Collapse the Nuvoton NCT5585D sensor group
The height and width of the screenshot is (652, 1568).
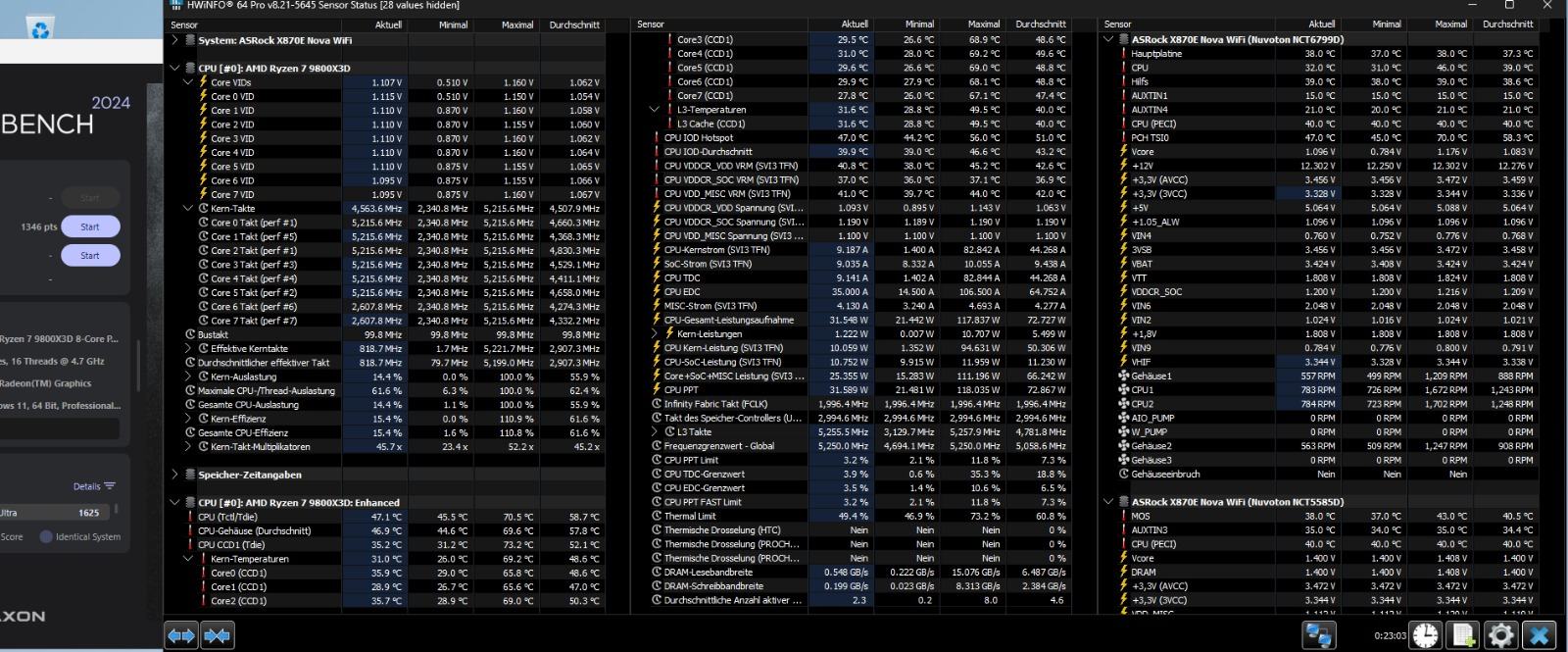click(1108, 502)
